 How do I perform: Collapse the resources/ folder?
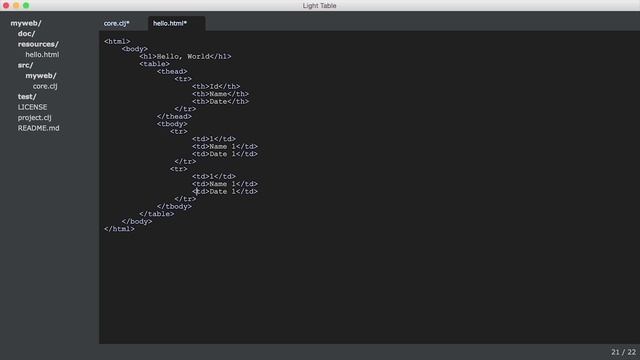click(38, 44)
